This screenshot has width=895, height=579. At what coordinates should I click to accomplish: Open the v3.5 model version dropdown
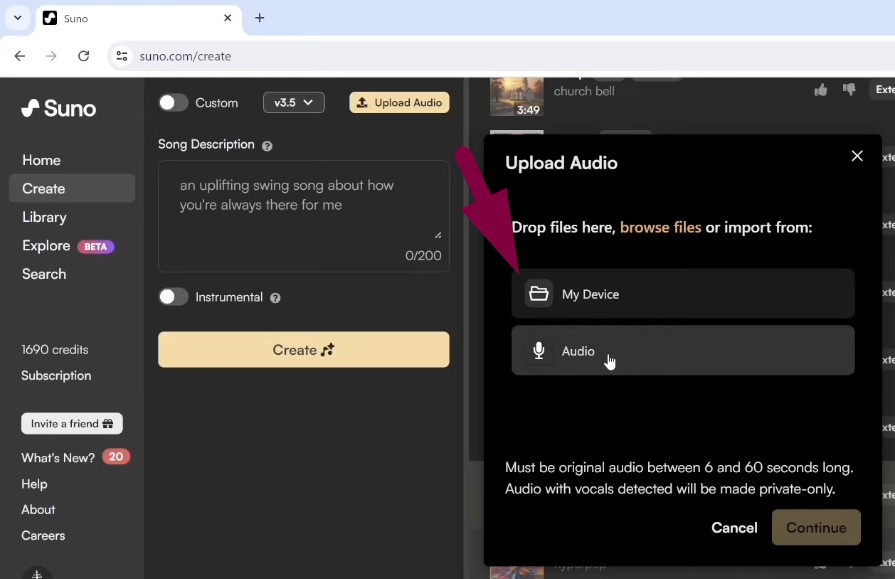[x=293, y=103]
